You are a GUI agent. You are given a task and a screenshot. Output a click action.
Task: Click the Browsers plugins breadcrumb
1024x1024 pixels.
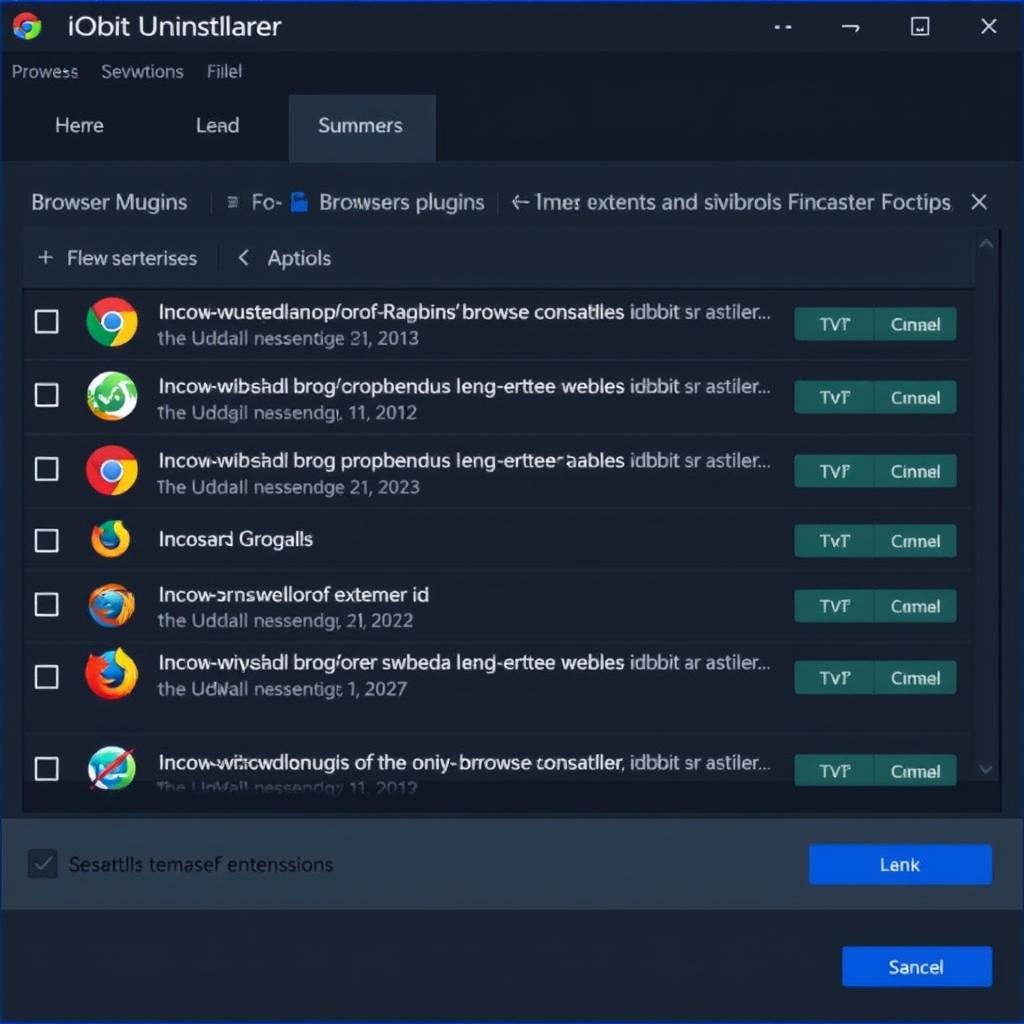tap(402, 202)
